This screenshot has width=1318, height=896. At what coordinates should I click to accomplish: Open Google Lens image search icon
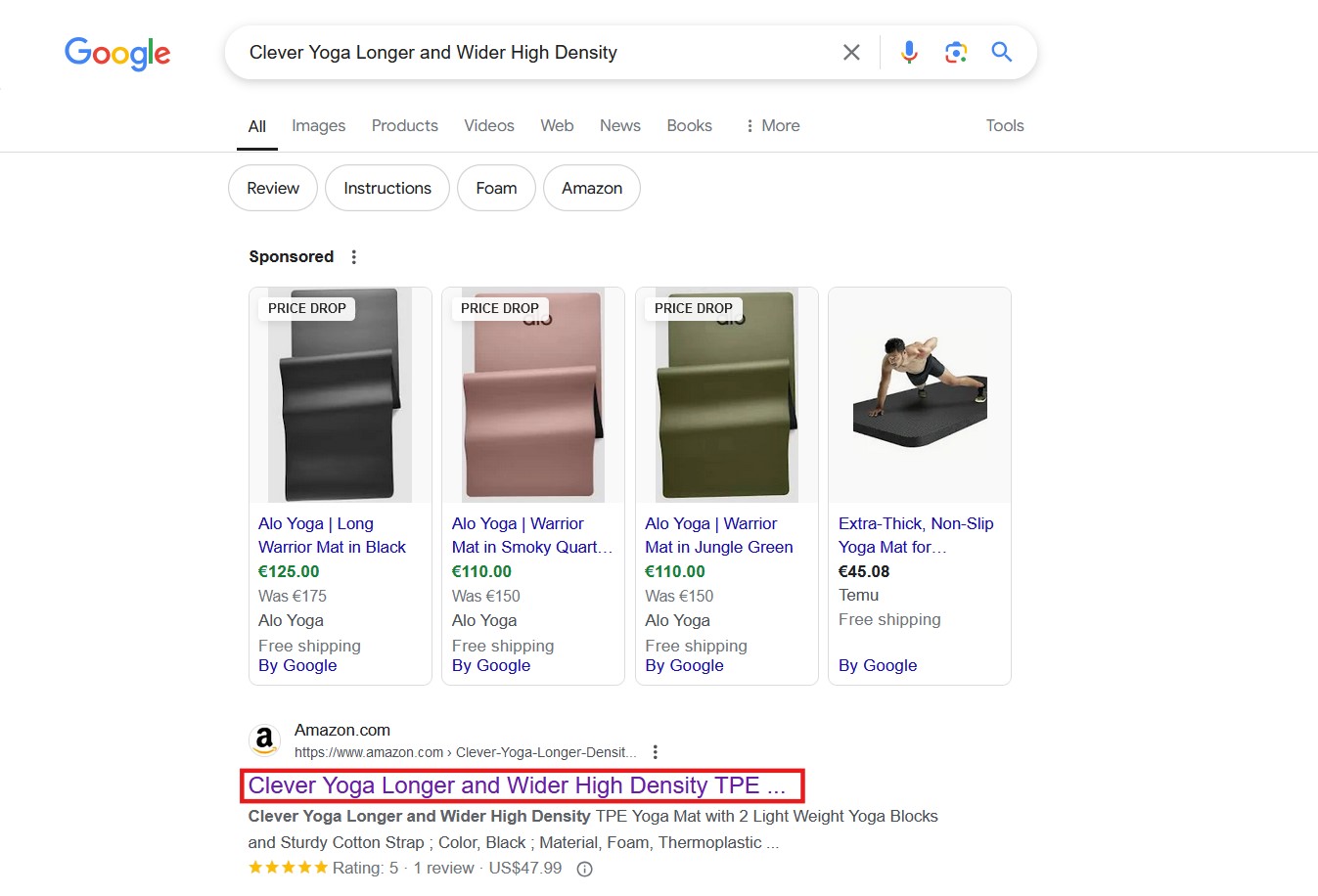point(955,52)
